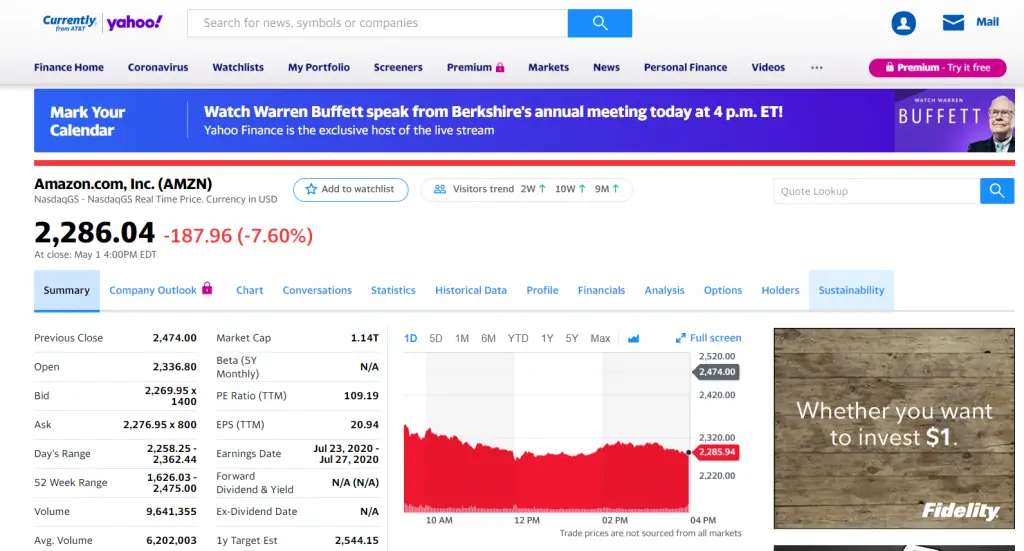Focus the Quote Lookup input field
The width and height of the screenshot is (1024, 551).
pyautogui.click(x=876, y=191)
